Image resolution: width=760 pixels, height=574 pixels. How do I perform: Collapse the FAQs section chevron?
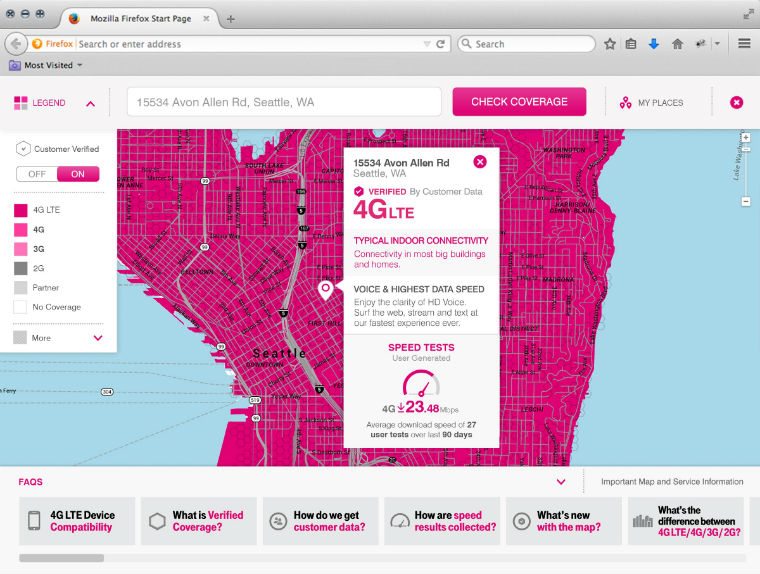coord(561,482)
